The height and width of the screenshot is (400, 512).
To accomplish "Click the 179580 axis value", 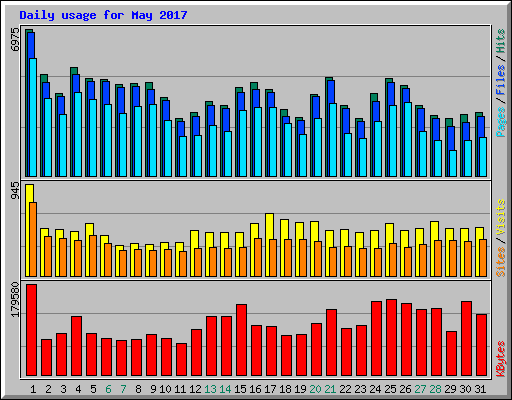I will 15,299.
